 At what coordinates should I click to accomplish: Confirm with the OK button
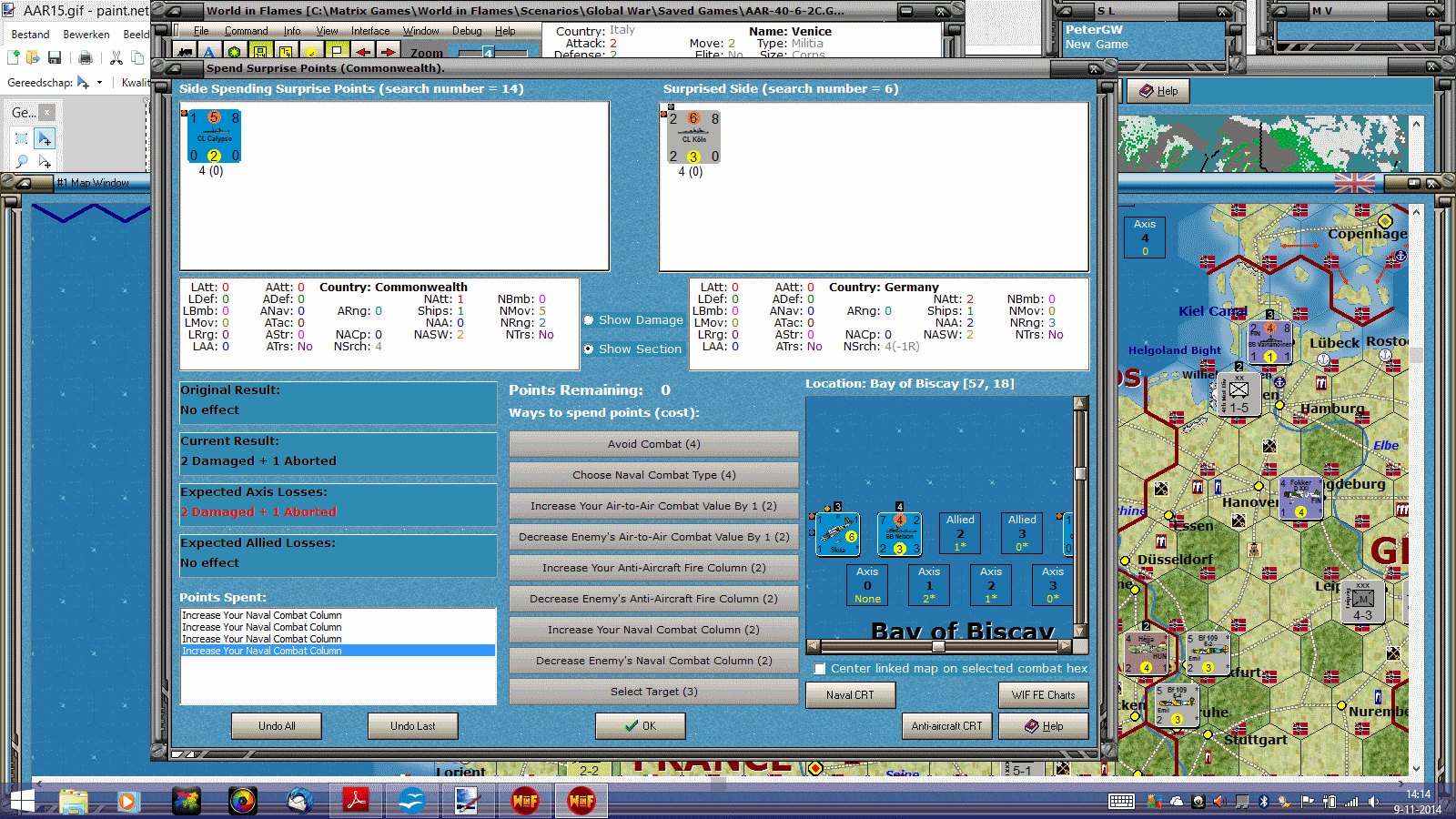(641, 726)
